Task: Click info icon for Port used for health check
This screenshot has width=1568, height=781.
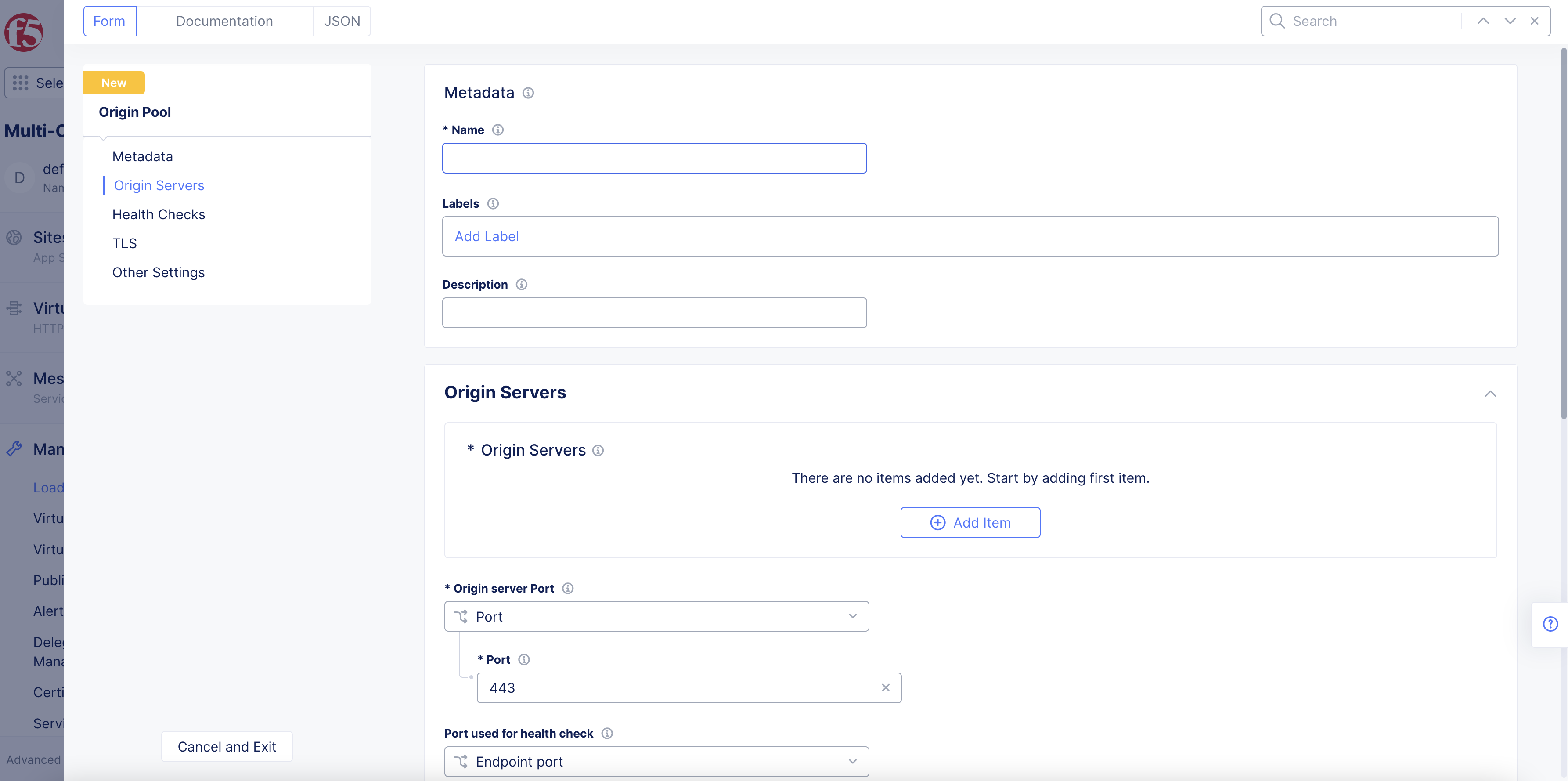Action: pos(607,734)
